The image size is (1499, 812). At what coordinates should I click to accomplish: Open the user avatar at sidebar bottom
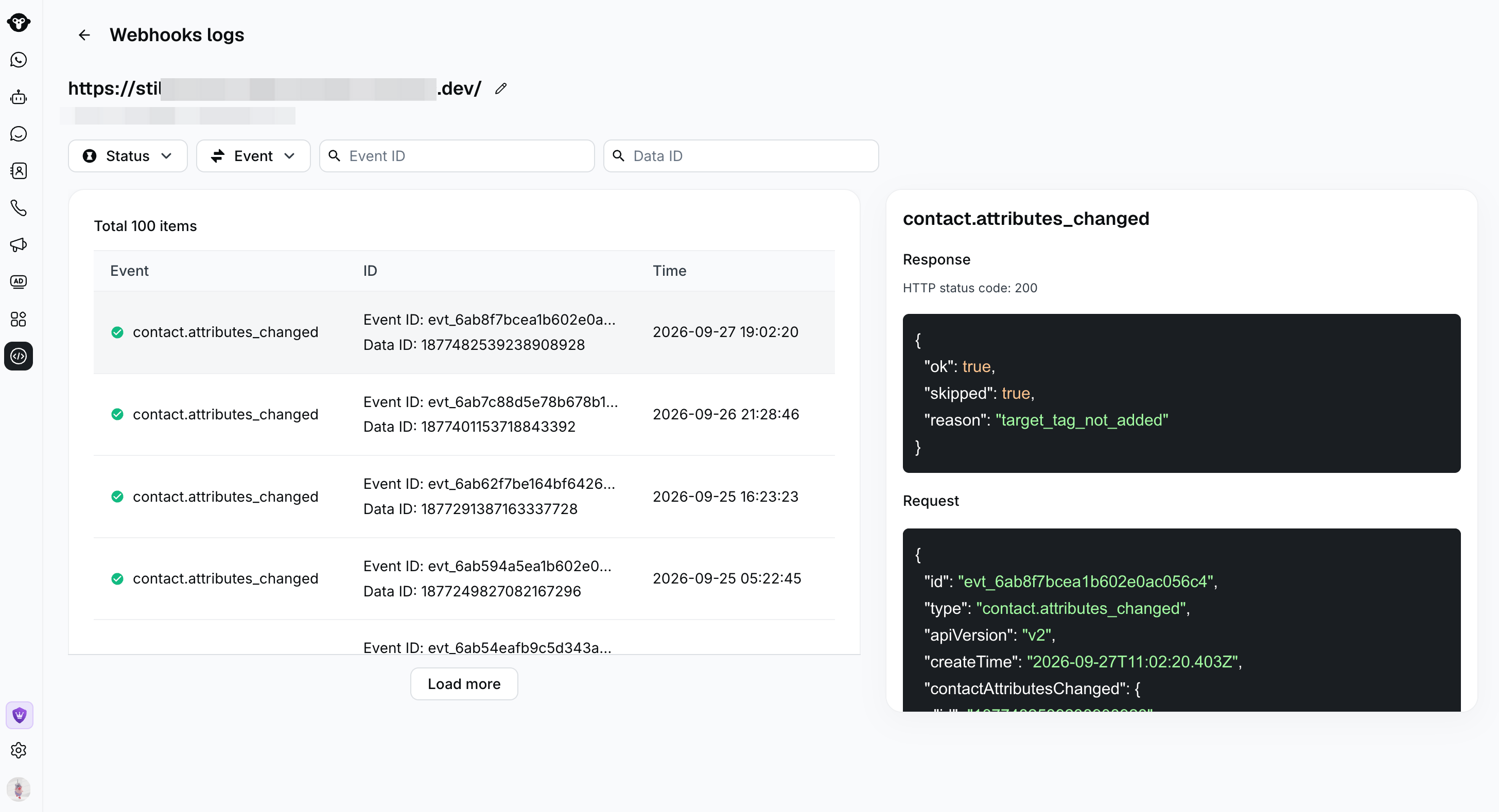[19, 789]
